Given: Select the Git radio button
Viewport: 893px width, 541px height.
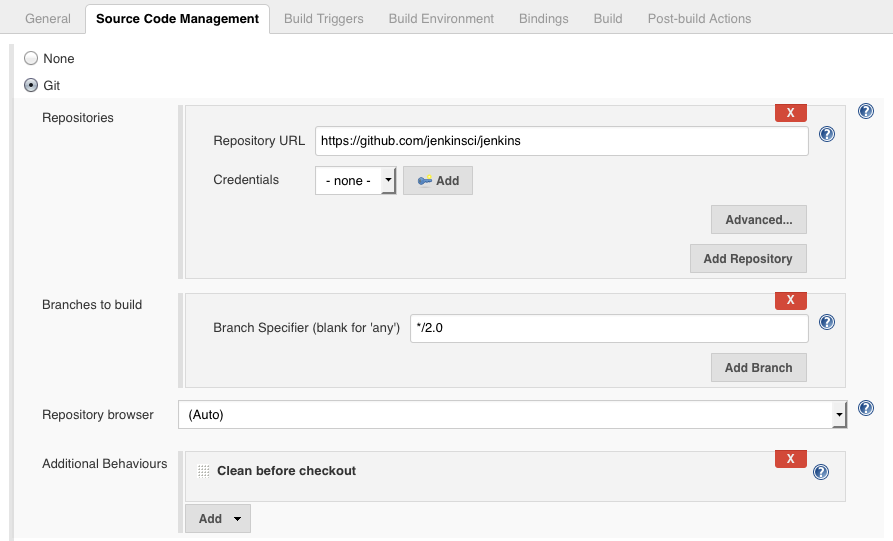Looking at the screenshot, I should point(31,86).
